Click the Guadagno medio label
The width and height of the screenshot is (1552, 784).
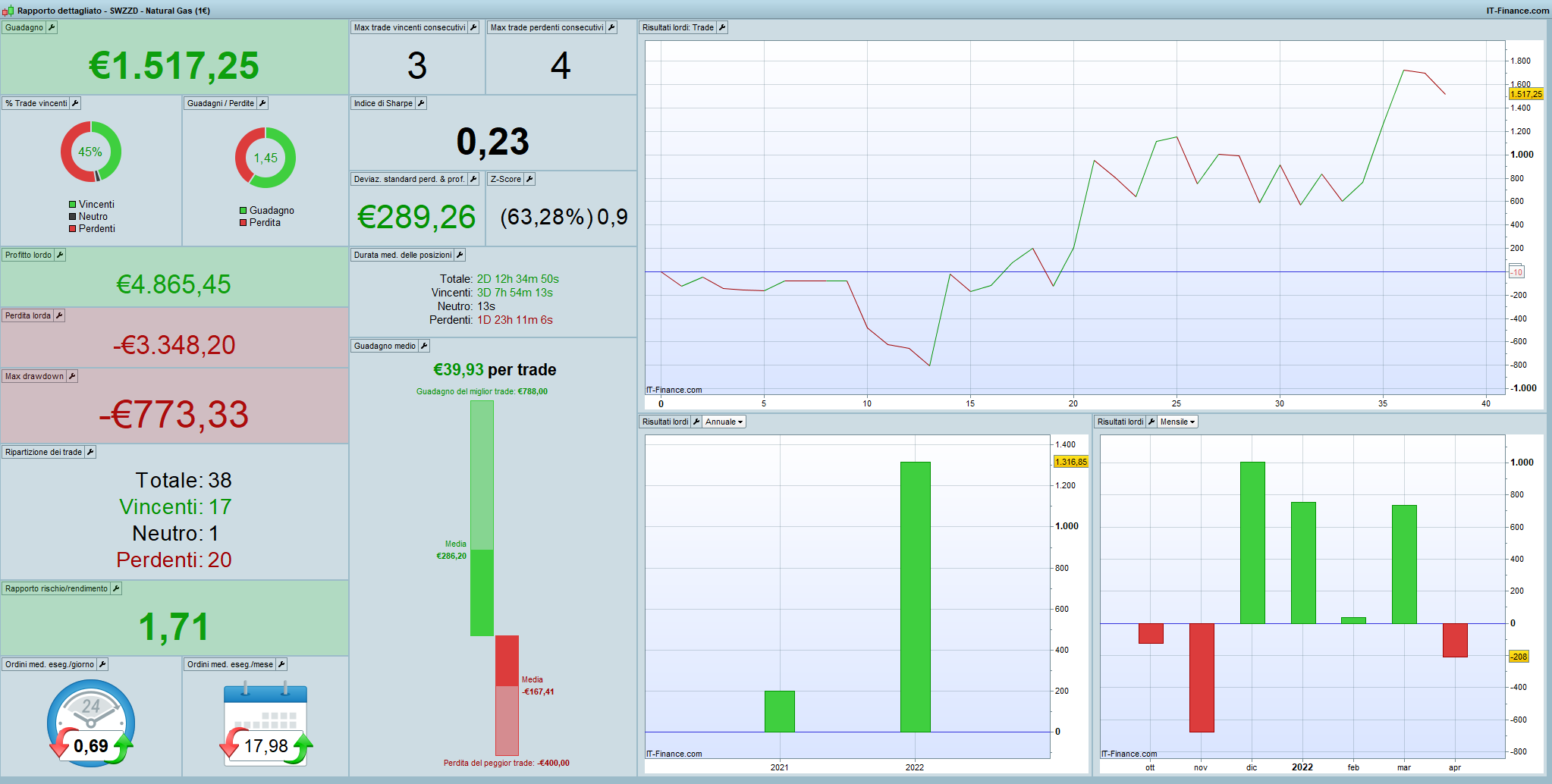click(x=385, y=346)
